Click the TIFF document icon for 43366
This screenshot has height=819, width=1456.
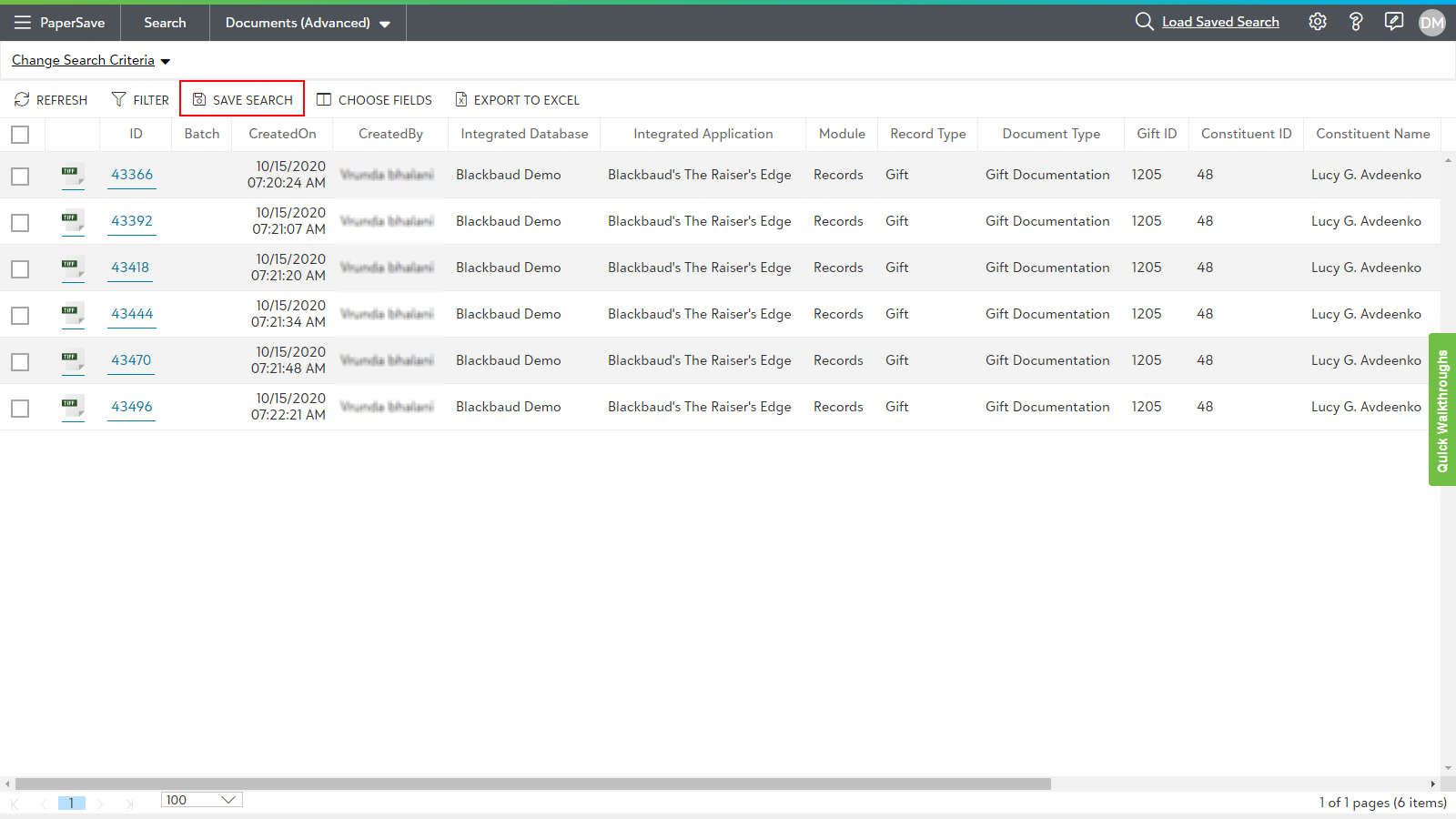[x=72, y=175]
